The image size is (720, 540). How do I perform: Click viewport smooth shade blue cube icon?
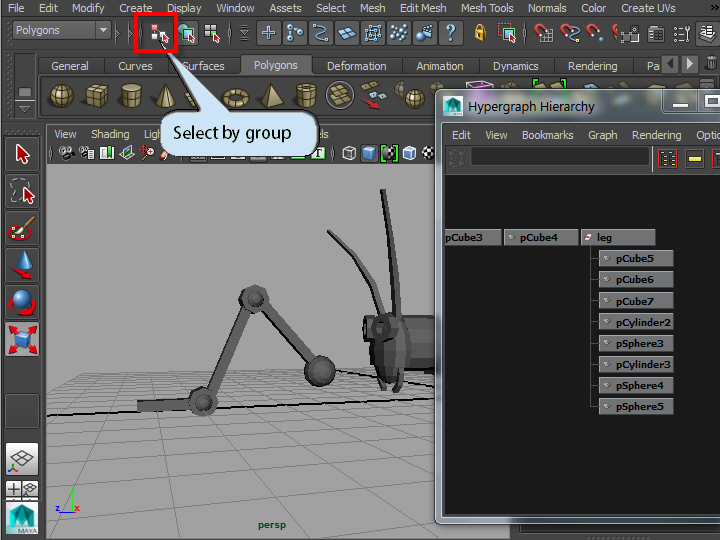[369, 153]
